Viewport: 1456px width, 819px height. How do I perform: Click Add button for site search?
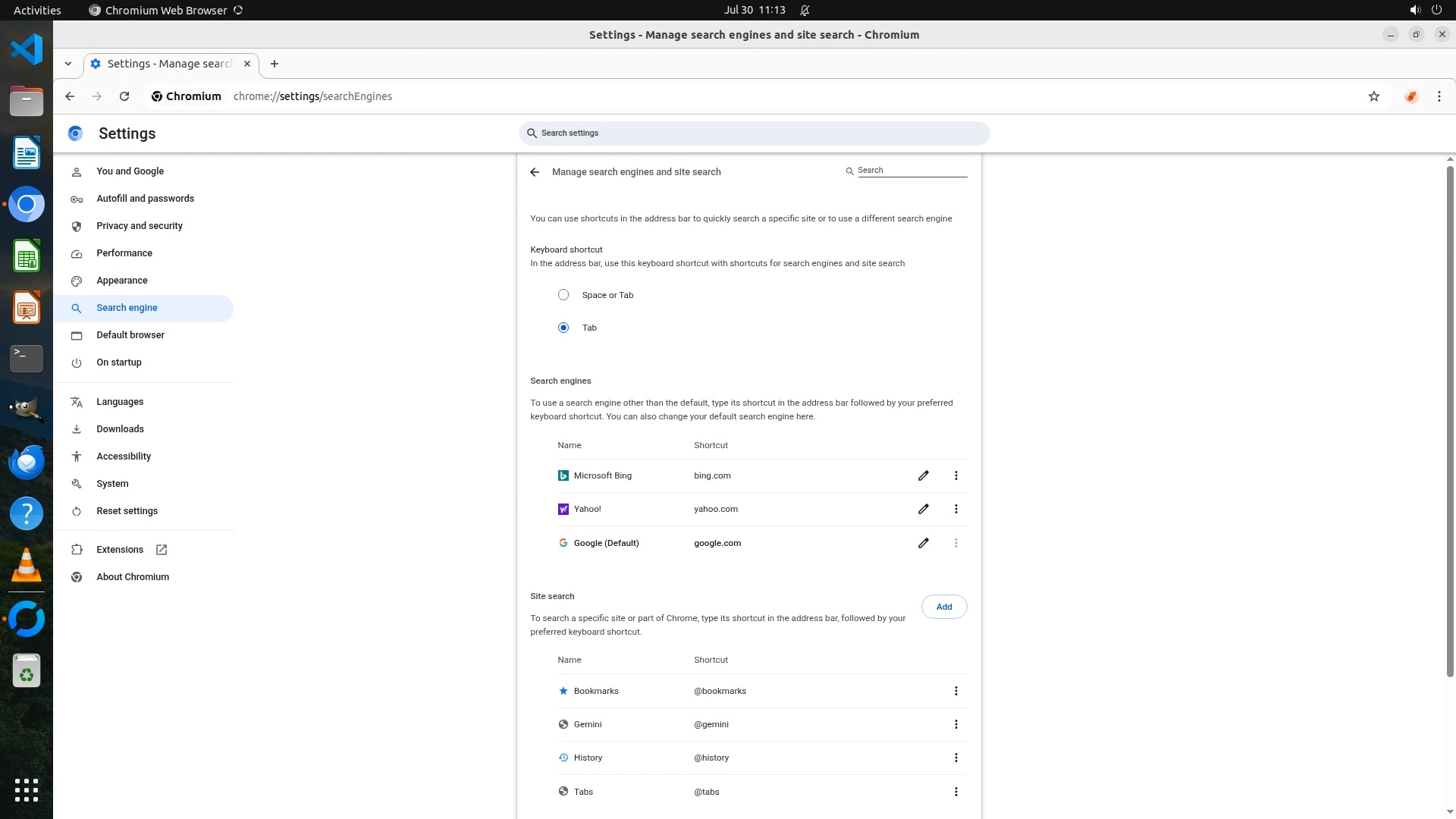coord(943,607)
